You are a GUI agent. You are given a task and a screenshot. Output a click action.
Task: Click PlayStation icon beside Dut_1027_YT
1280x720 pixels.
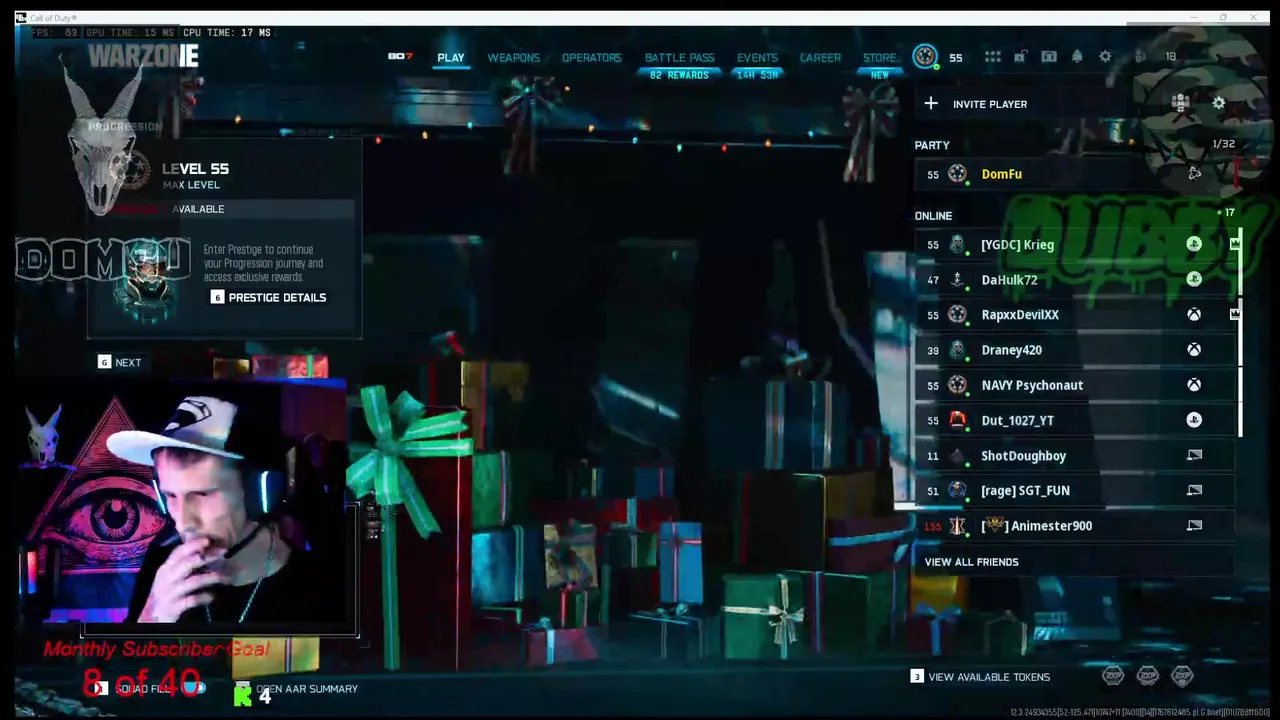1194,420
